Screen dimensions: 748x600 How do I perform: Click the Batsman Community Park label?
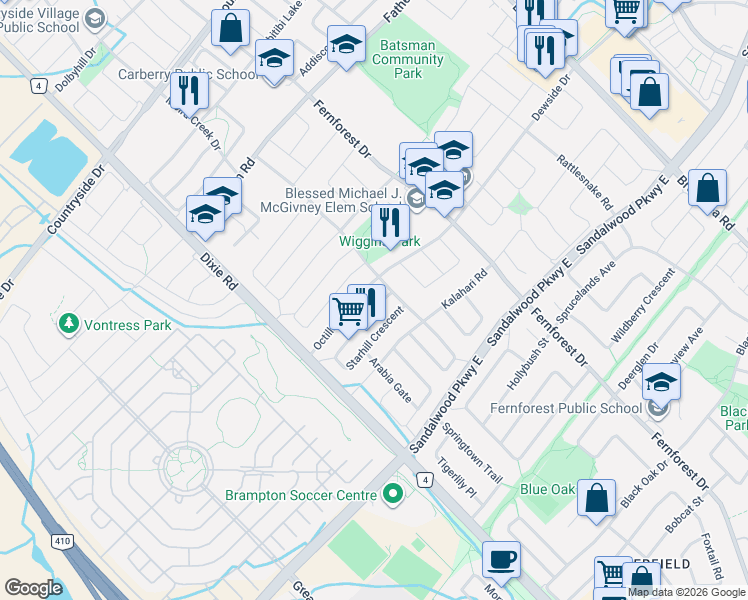point(408,59)
